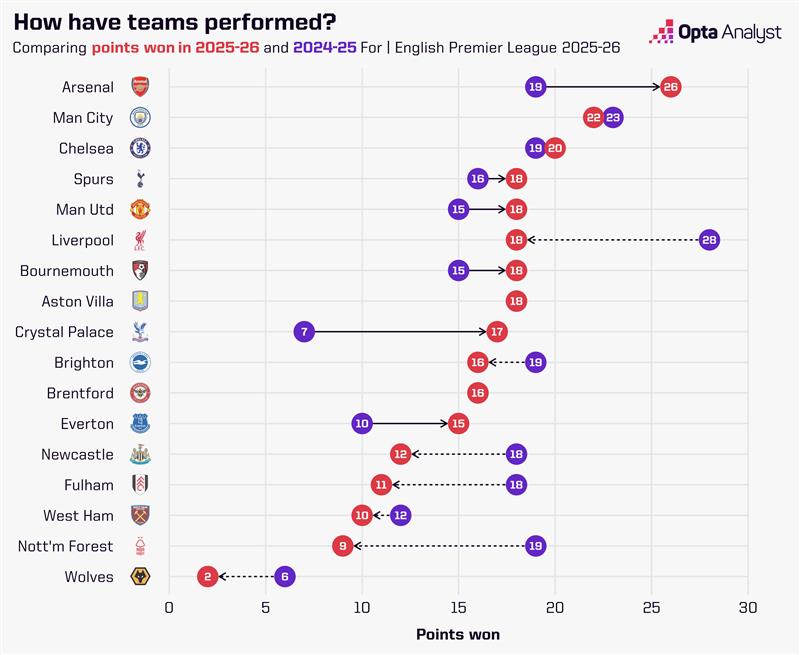Select the Chelsea badge icon
Viewport: 800px width, 655px height.
(140, 148)
